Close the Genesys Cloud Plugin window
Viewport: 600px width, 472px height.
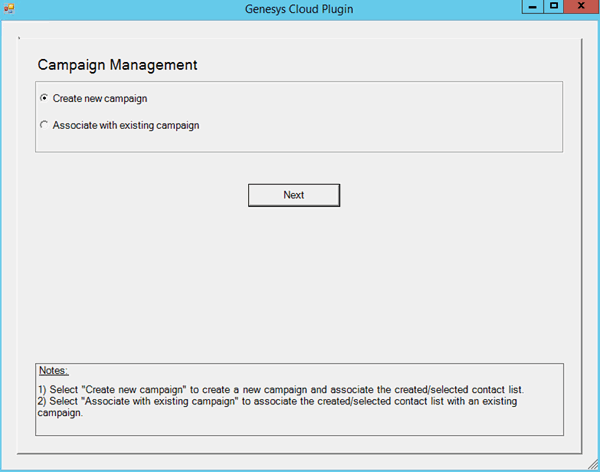(581, 7)
